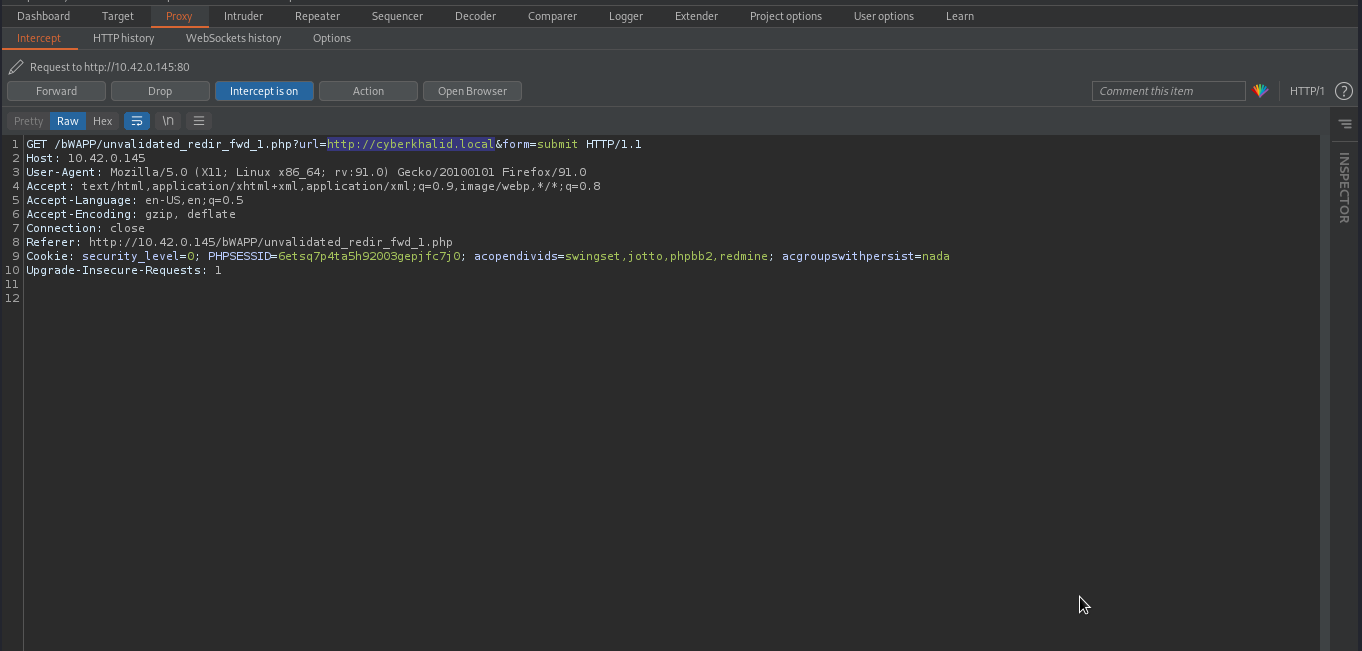Open the Extender tab
This screenshot has height=651, width=1362.
pos(696,16)
